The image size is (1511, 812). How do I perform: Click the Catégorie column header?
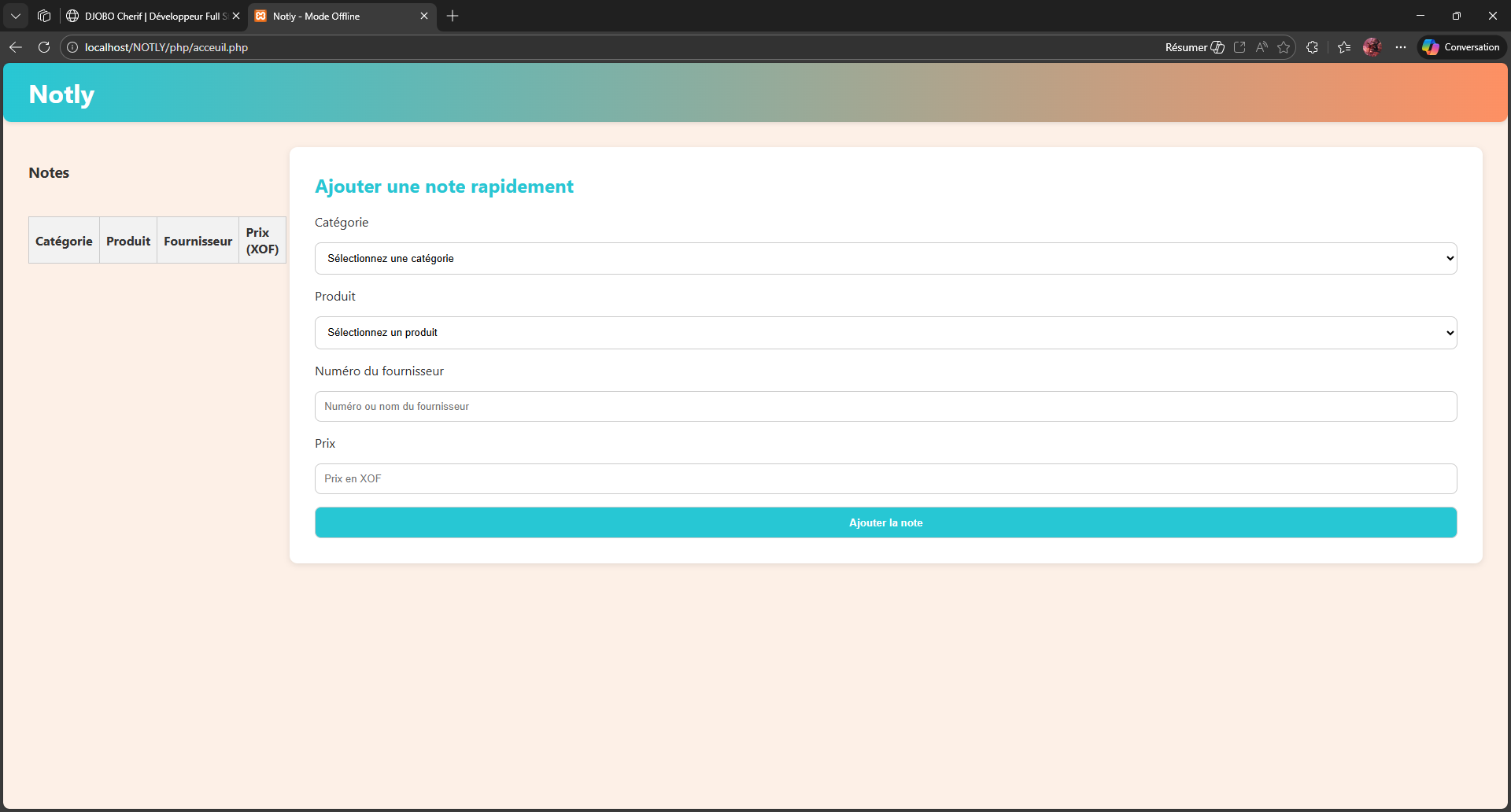pos(64,241)
